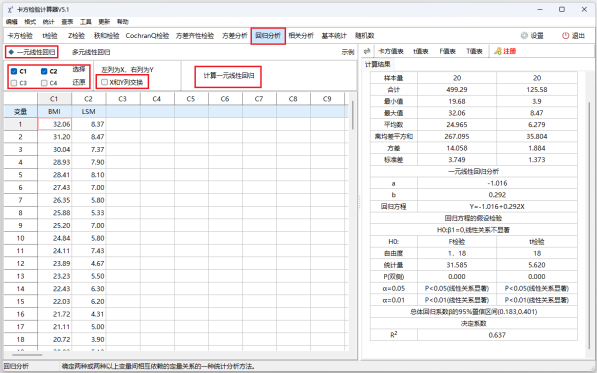Switch to the 随机数 tab
Image resolution: width=597 pixels, height=373 pixels.
point(365,36)
